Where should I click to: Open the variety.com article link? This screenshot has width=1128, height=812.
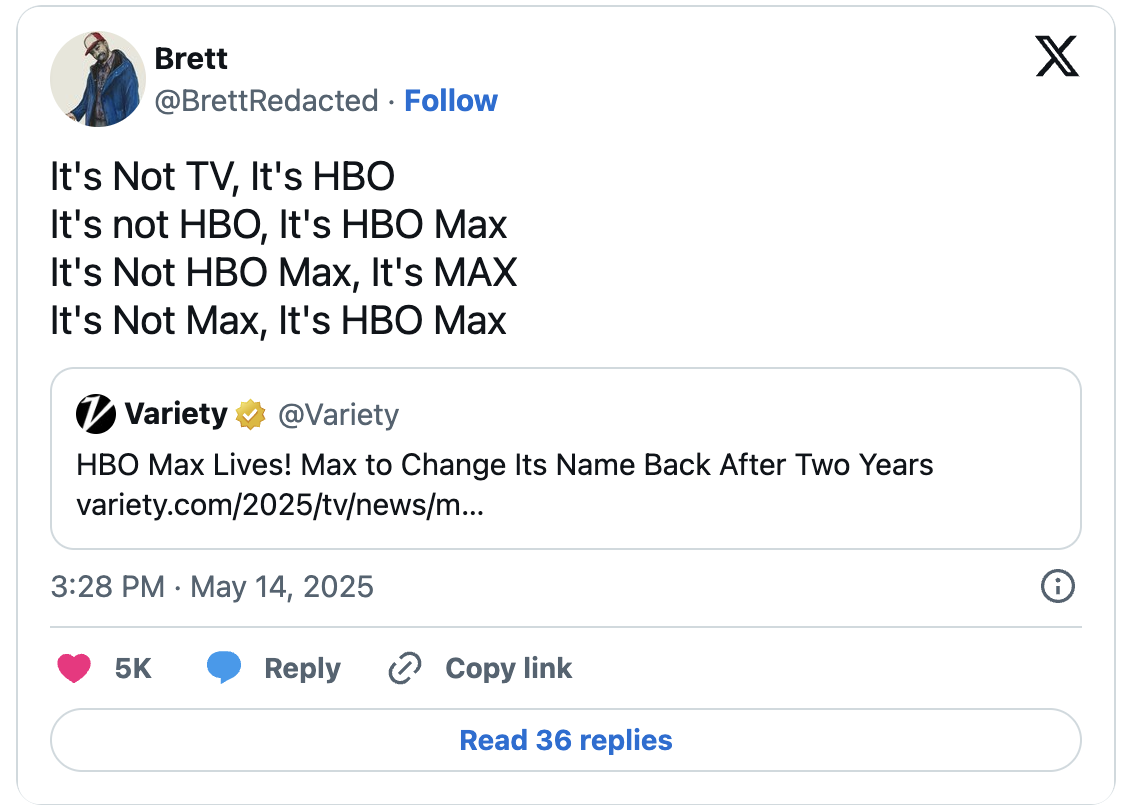(280, 506)
